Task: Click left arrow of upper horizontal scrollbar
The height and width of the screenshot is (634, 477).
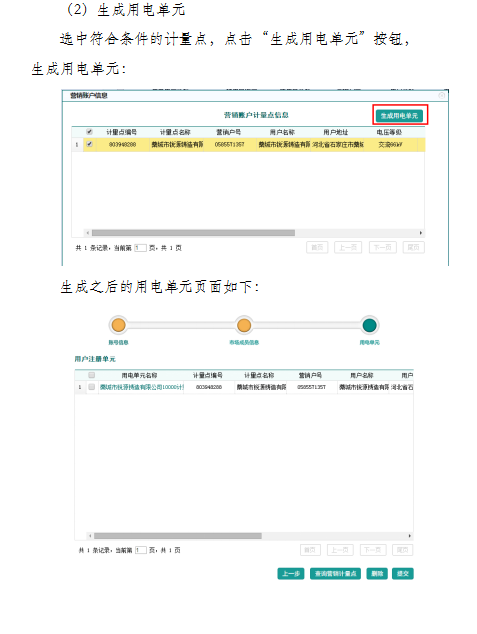Action: [88, 233]
